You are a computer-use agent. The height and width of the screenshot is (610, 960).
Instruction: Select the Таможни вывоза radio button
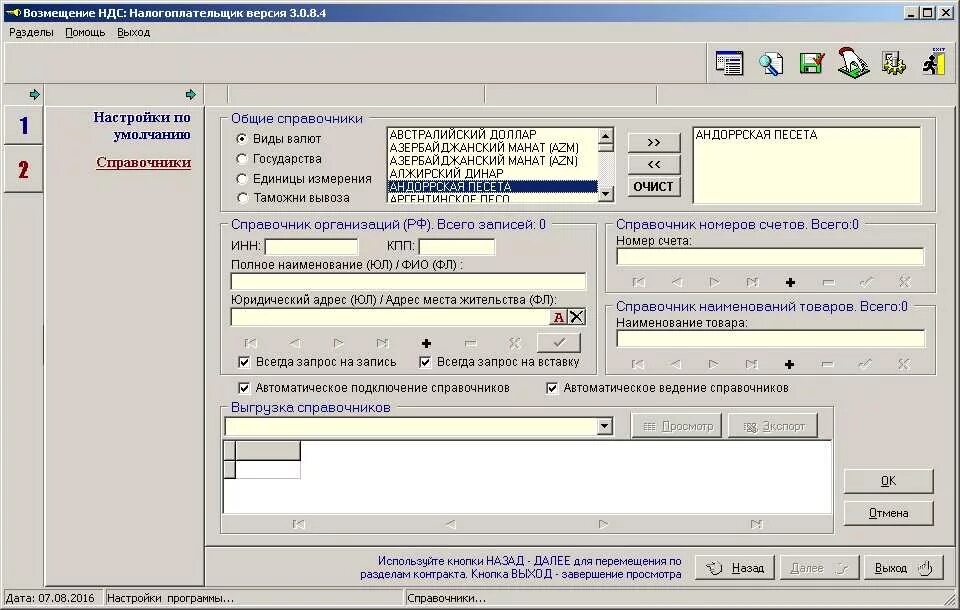[x=242, y=198]
